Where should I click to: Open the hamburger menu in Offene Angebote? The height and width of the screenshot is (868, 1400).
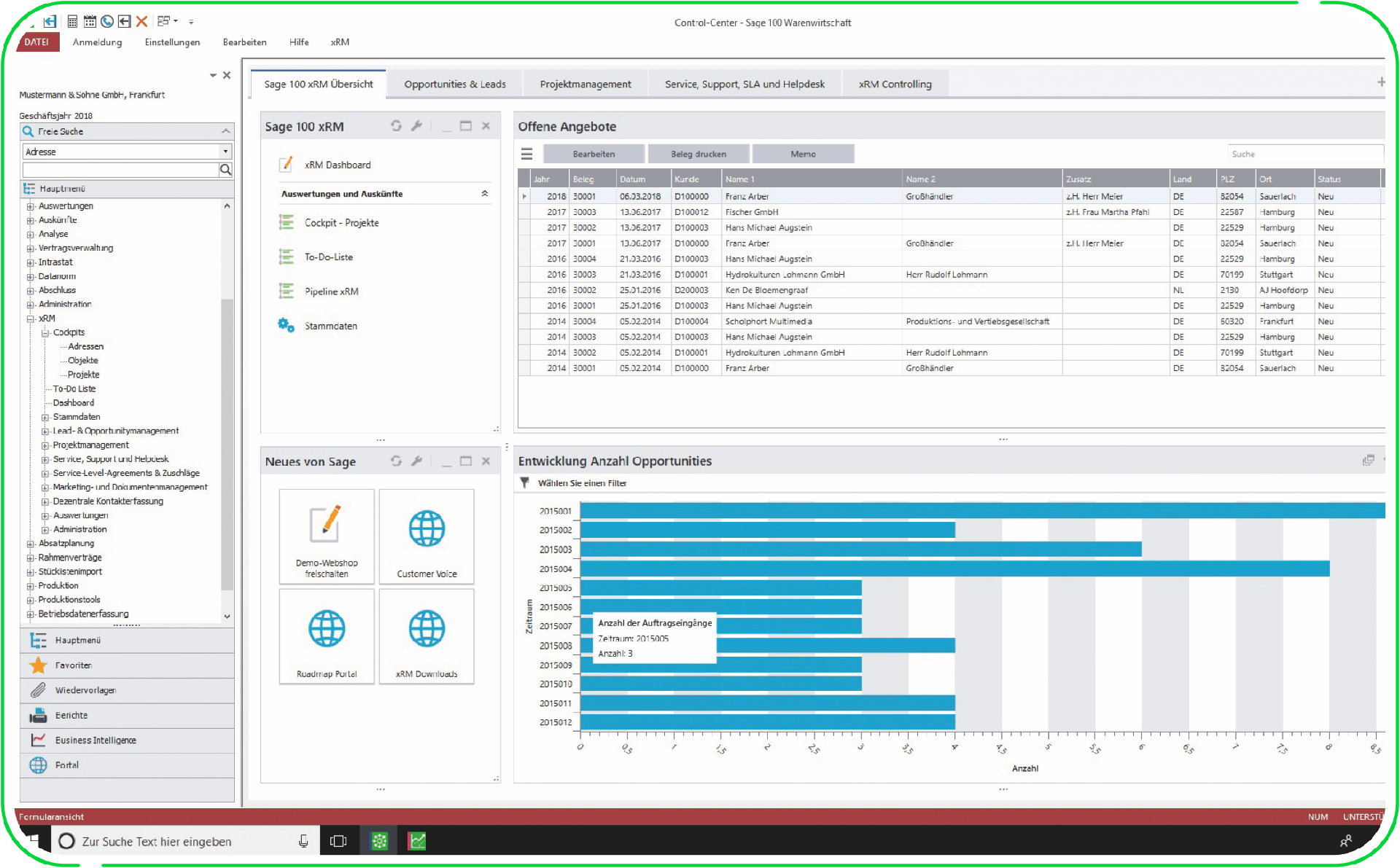point(526,154)
